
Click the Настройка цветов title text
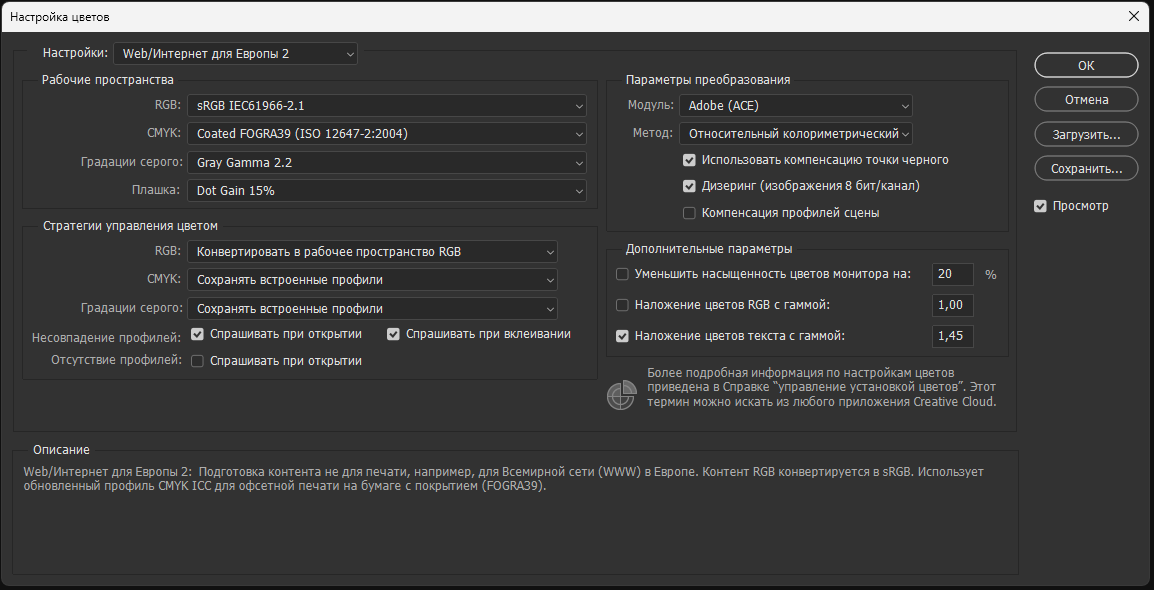click(60, 16)
